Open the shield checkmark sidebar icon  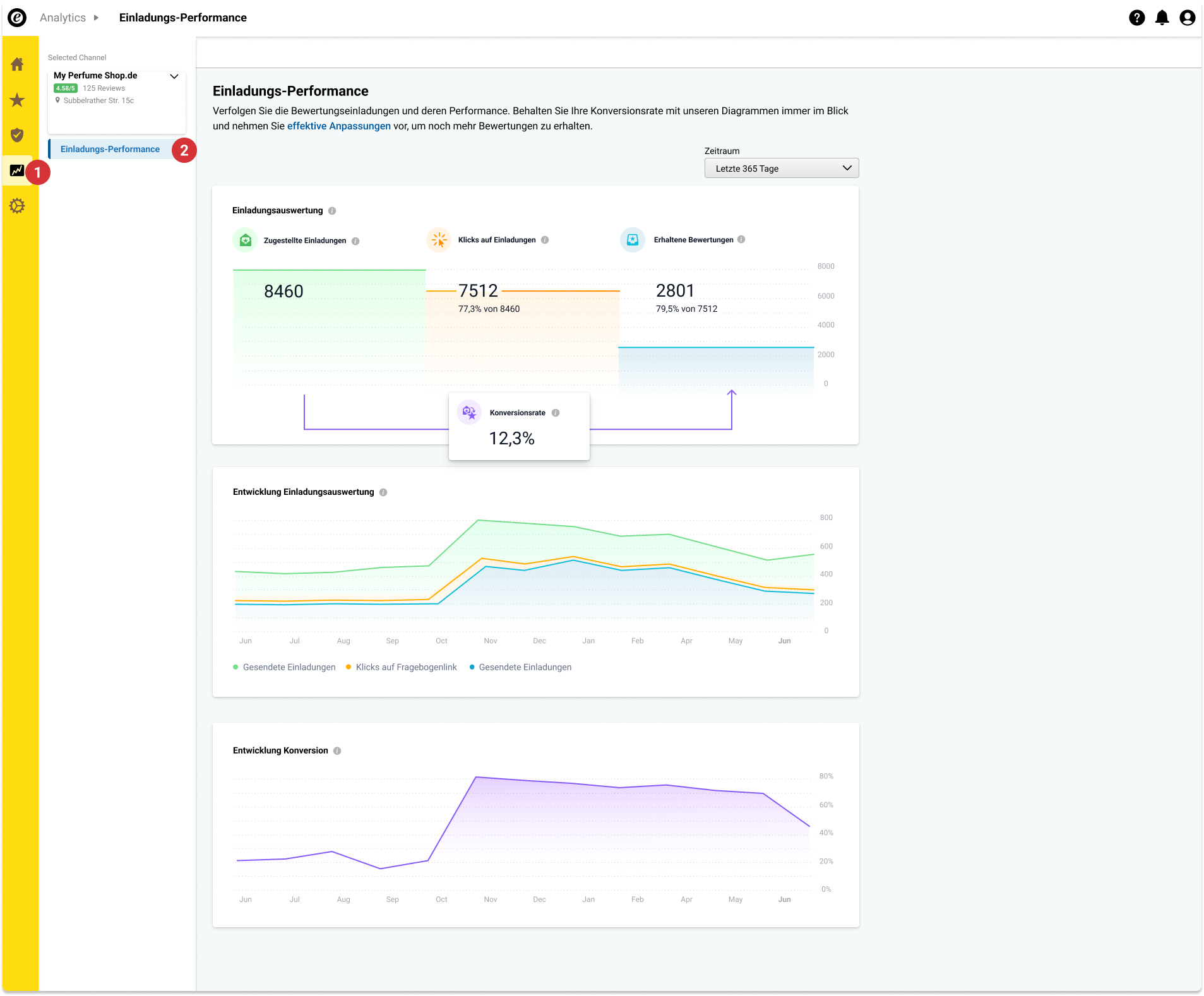pos(17,135)
